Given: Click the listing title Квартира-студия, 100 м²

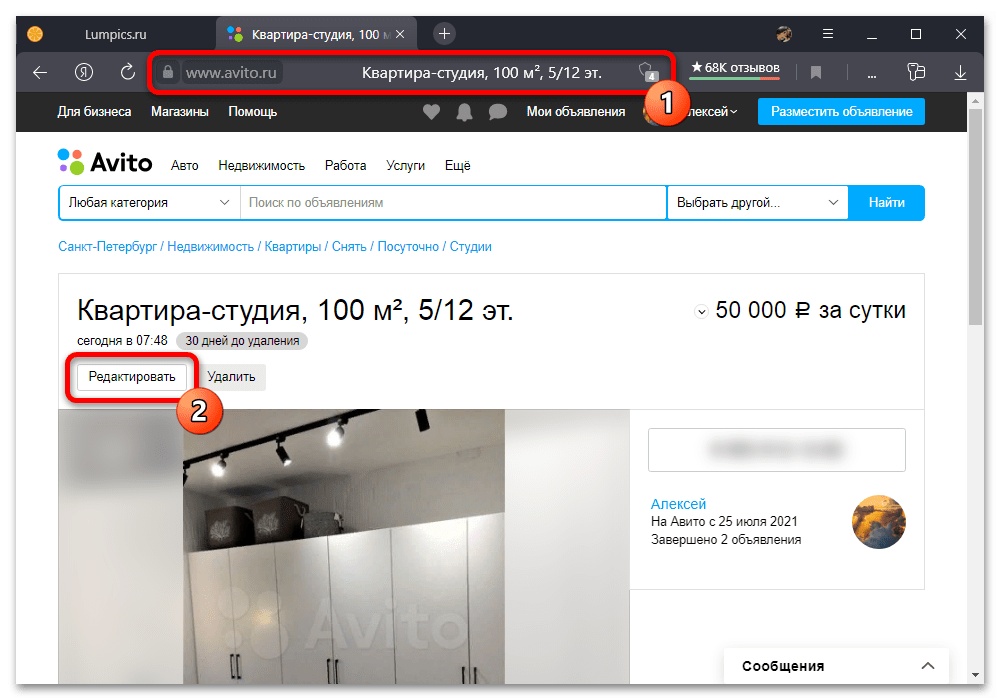Looking at the screenshot, I should tap(295, 310).
